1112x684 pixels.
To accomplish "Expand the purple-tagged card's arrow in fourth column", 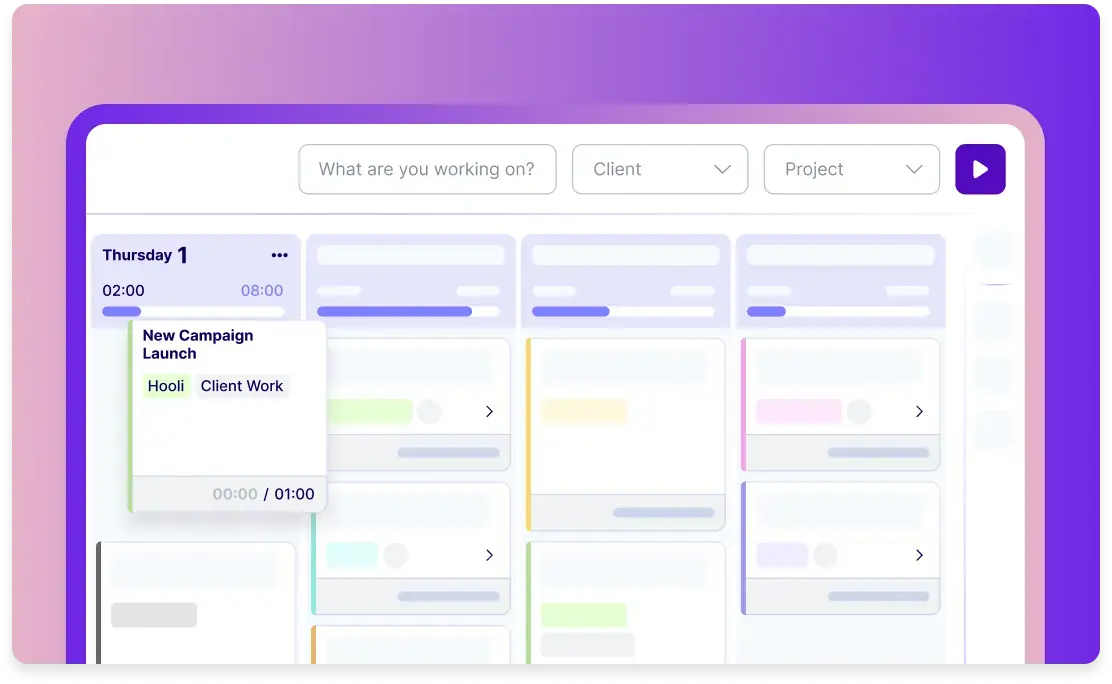I will 919,555.
